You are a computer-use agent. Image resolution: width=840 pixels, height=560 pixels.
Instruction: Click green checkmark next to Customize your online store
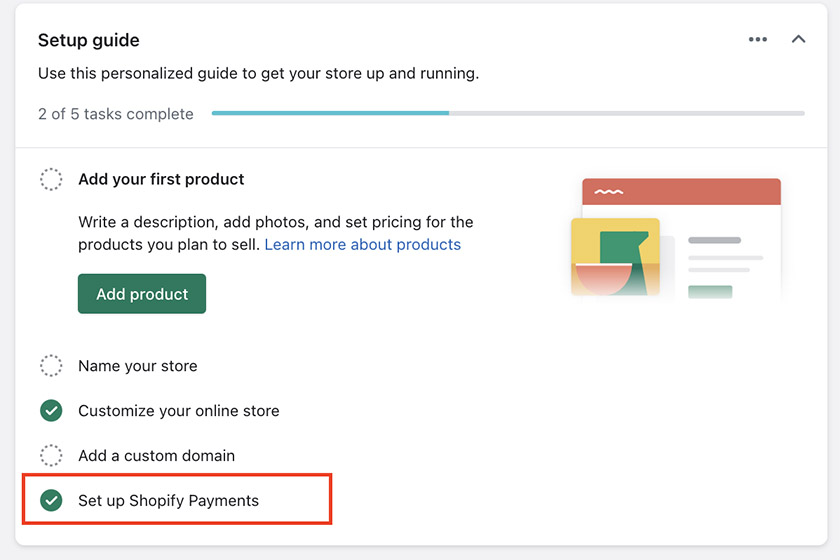click(x=51, y=410)
